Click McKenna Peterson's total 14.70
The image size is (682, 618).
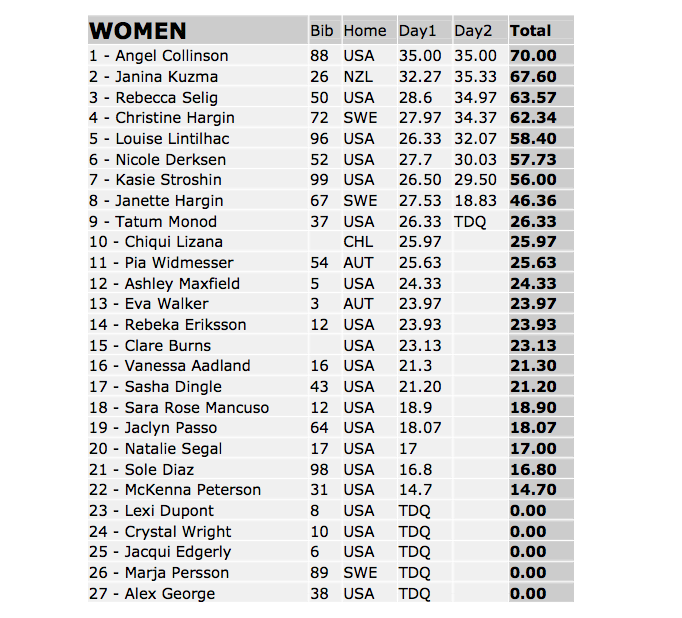coord(533,490)
